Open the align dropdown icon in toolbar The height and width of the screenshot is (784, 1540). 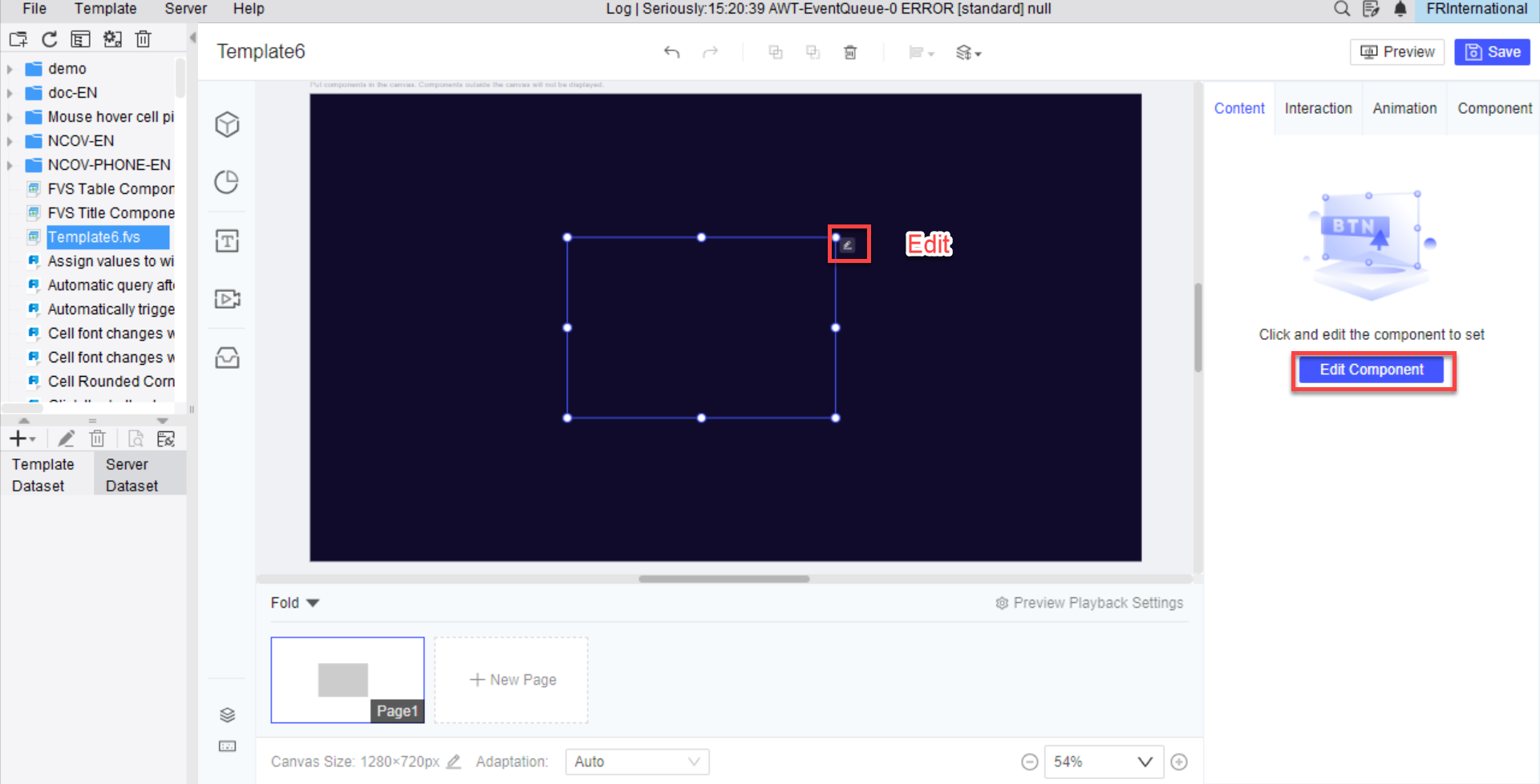pos(921,52)
